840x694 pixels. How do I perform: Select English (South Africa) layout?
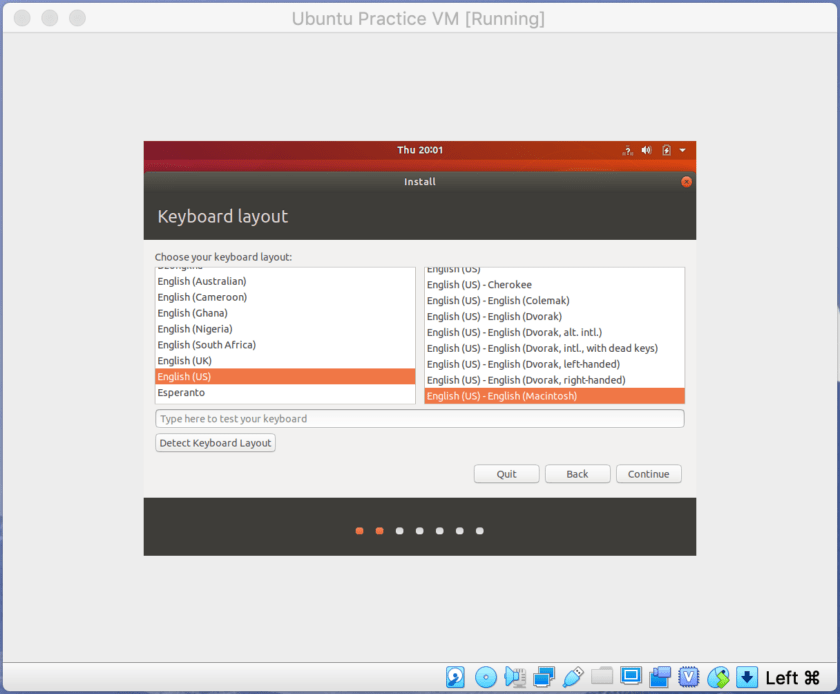285,345
